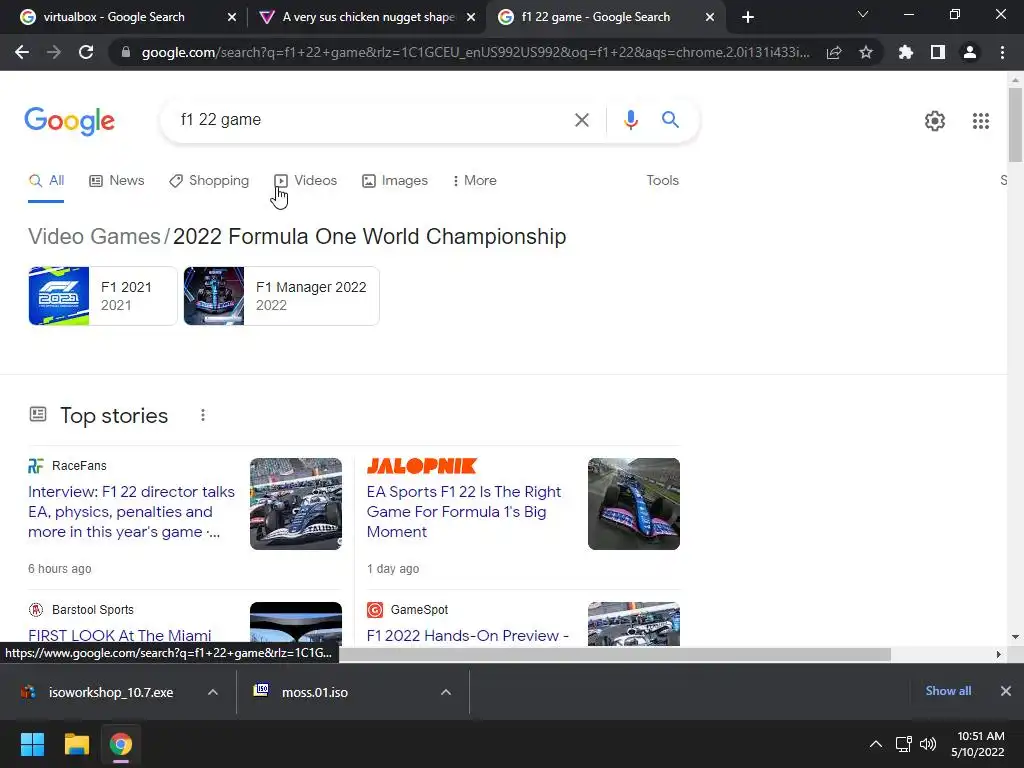The image size is (1024, 768).
Task: Open the Google apps grid
Action: (x=980, y=121)
